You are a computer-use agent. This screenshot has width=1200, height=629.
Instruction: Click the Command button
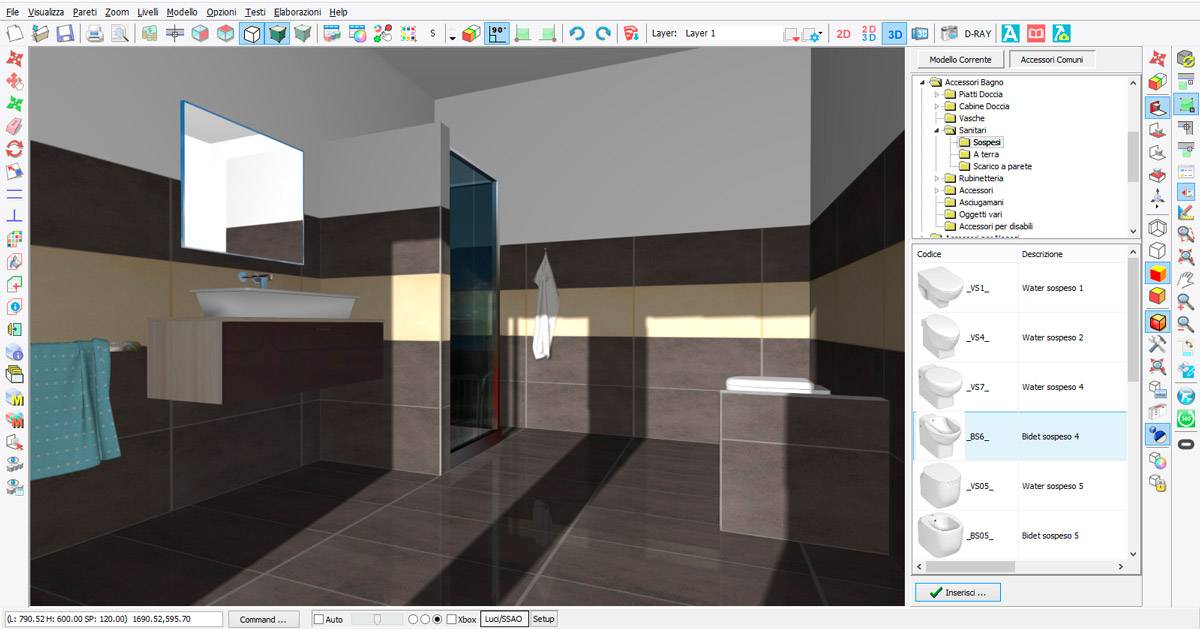pyautogui.click(x=264, y=619)
